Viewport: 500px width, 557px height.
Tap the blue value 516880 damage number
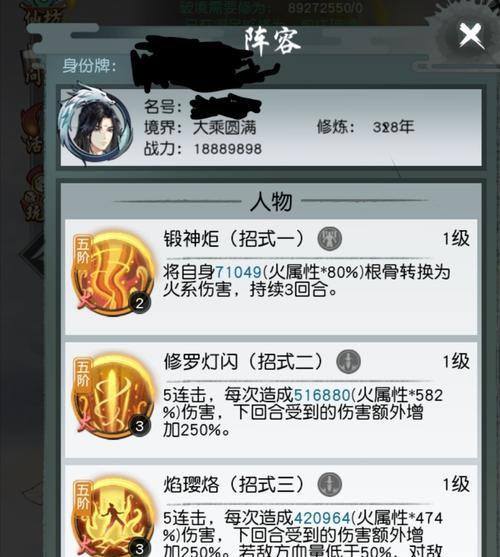(x=322, y=395)
